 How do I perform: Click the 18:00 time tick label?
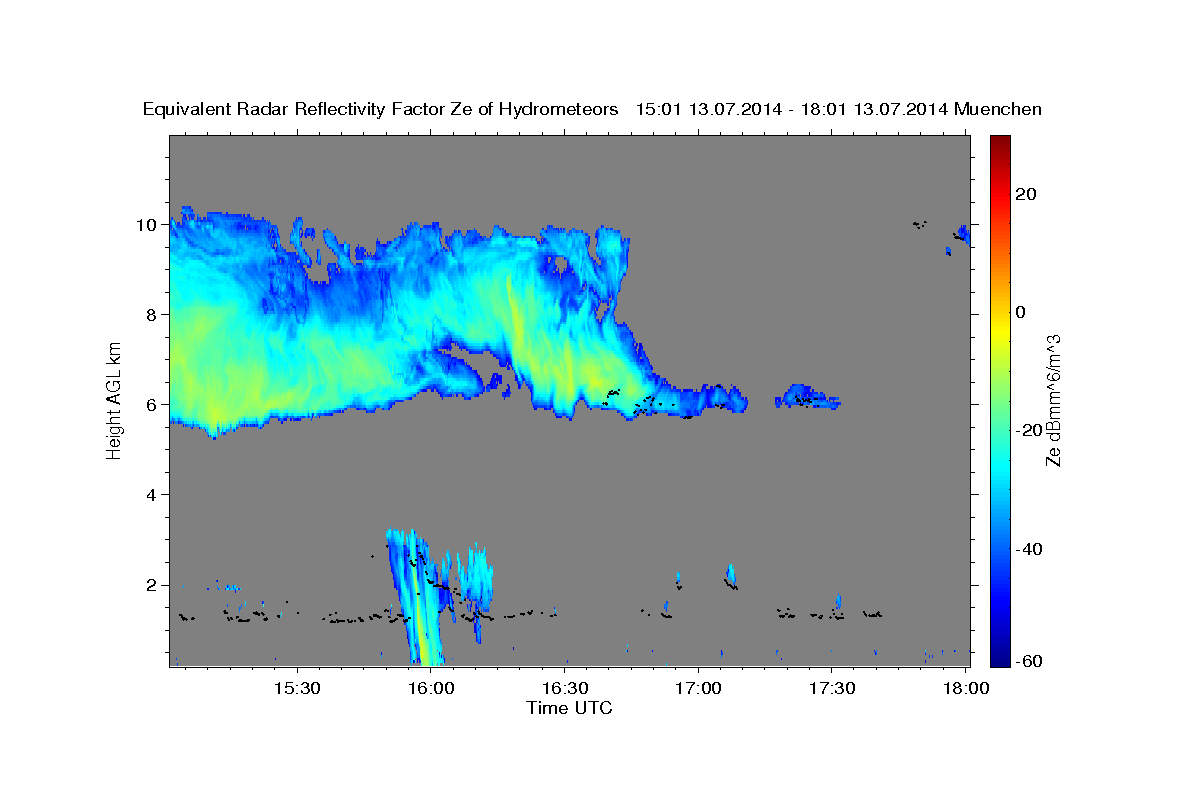[965, 689]
